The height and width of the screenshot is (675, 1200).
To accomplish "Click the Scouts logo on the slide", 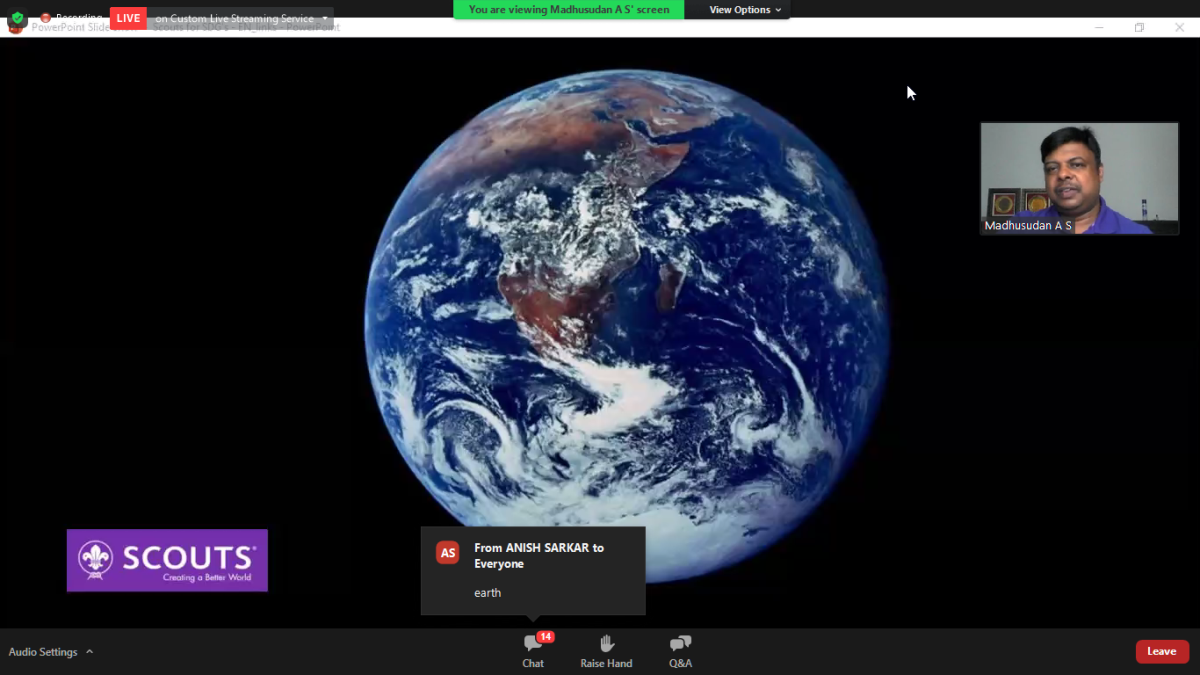I will [167, 560].
